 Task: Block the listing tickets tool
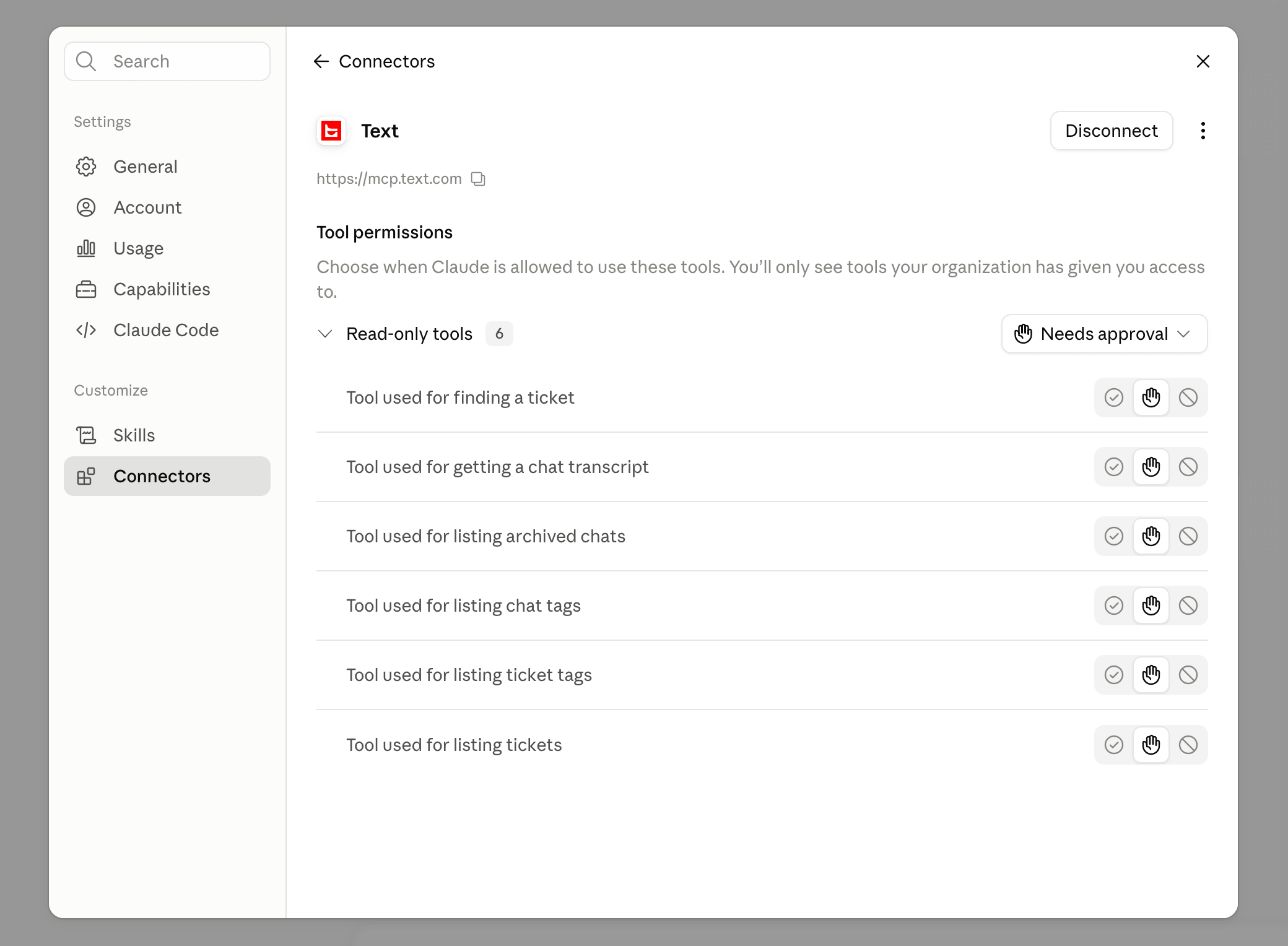[x=1188, y=745]
